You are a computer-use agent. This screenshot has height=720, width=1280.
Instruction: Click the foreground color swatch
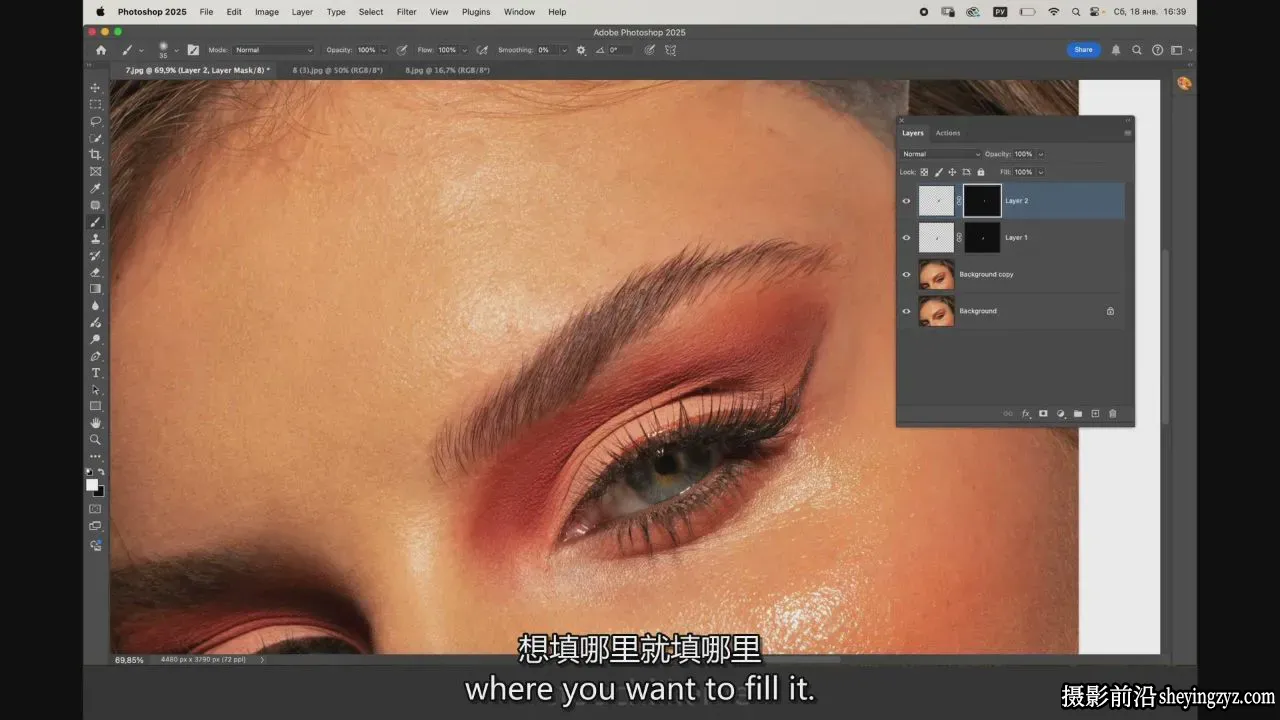(92, 485)
